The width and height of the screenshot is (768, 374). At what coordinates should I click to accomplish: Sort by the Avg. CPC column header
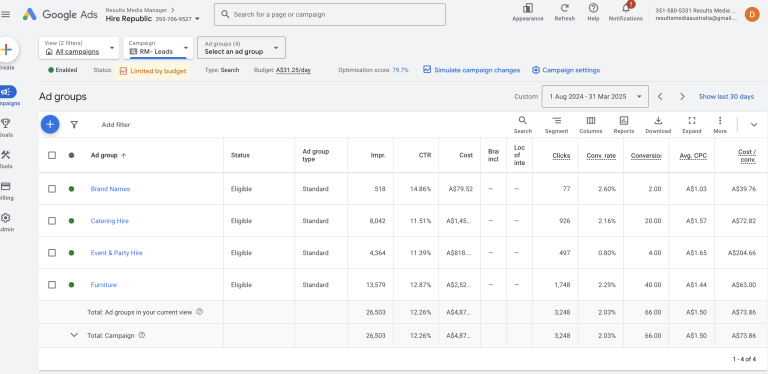point(693,156)
